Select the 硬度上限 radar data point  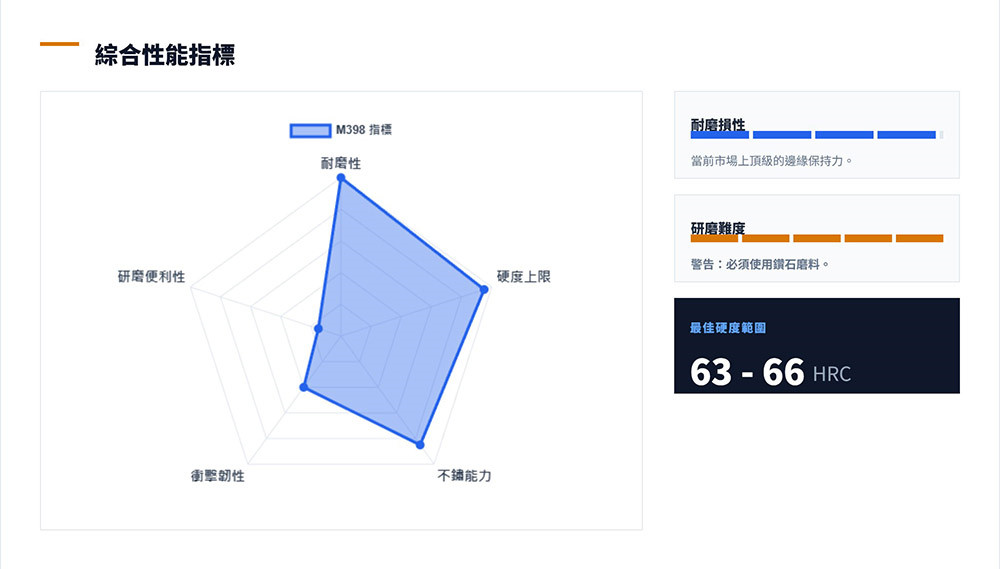[485, 290]
